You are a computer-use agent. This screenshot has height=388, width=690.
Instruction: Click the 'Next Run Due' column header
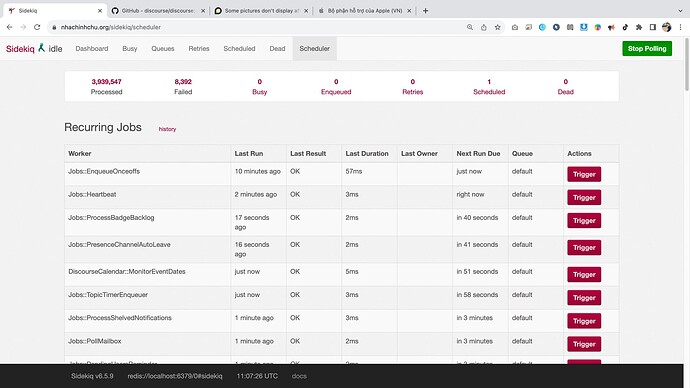tap(478, 154)
